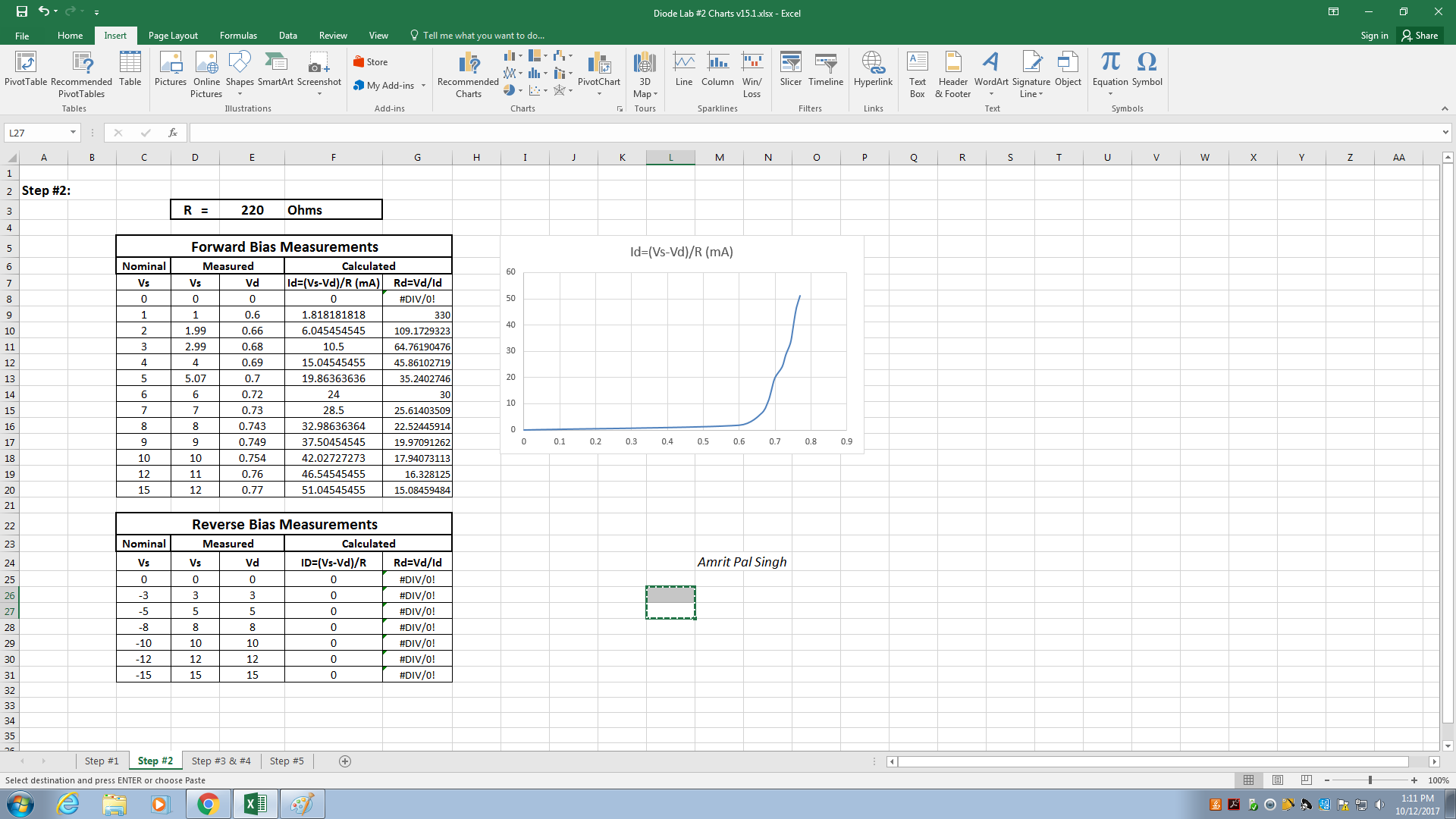This screenshot has width=1456, height=819.
Task: Select column L header
Action: pyautogui.click(x=670, y=158)
